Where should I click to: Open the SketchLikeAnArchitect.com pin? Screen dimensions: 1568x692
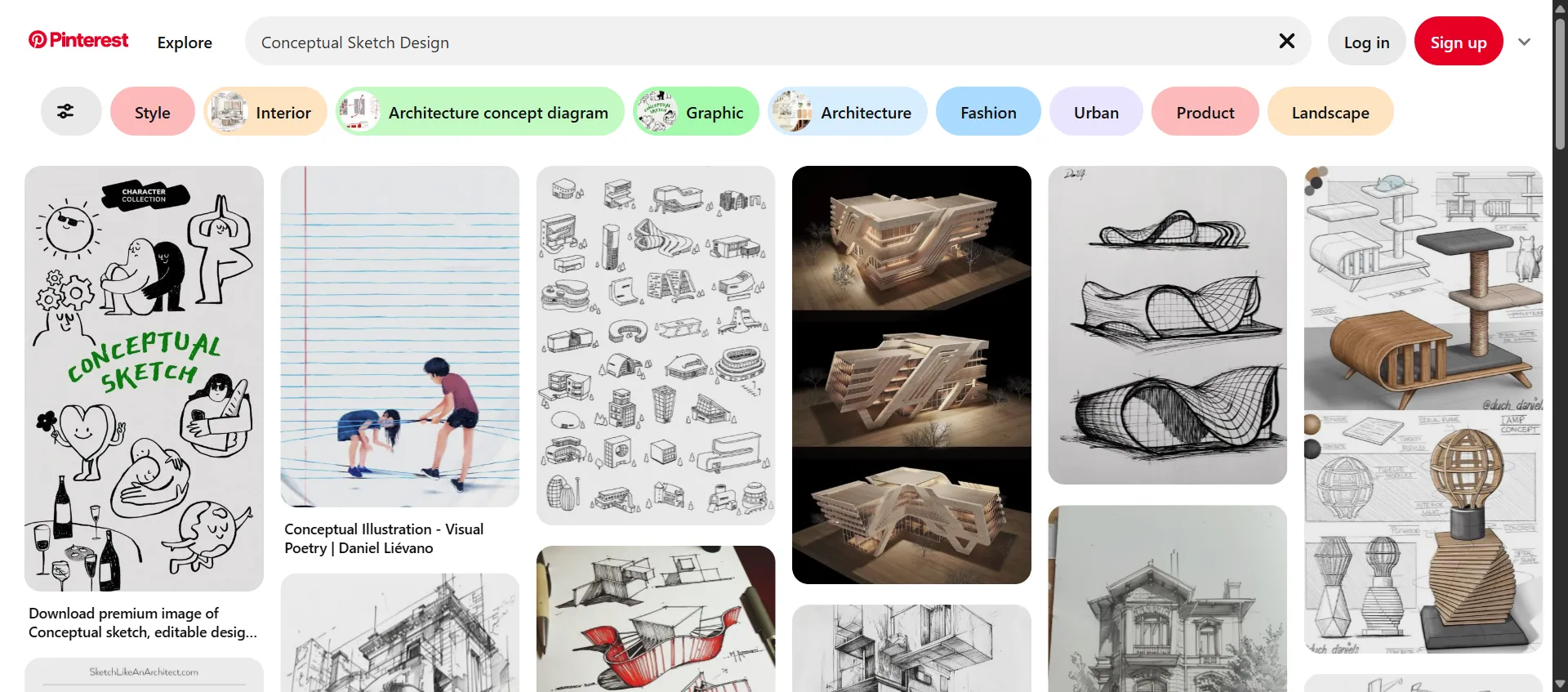tap(144, 675)
